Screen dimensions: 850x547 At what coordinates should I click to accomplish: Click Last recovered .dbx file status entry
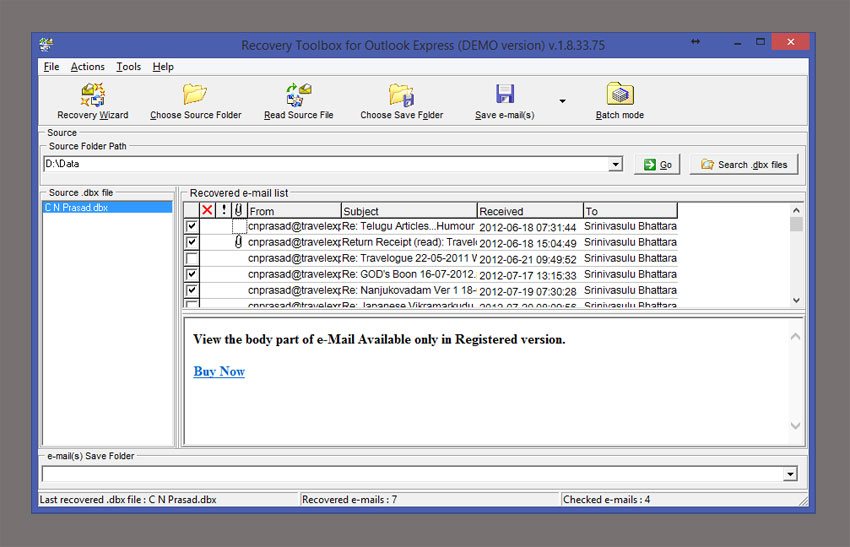[168, 499]
